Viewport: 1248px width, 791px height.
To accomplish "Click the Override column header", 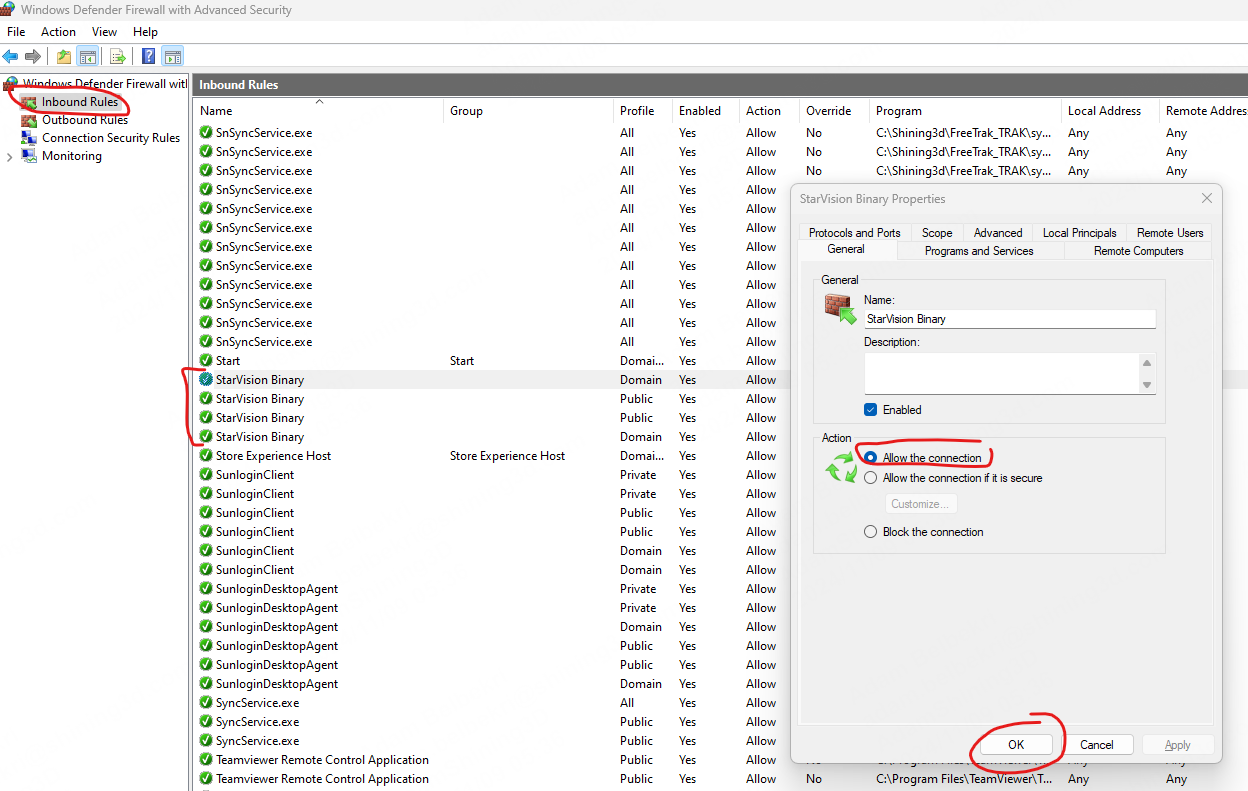I will click(x=835, y=111).
